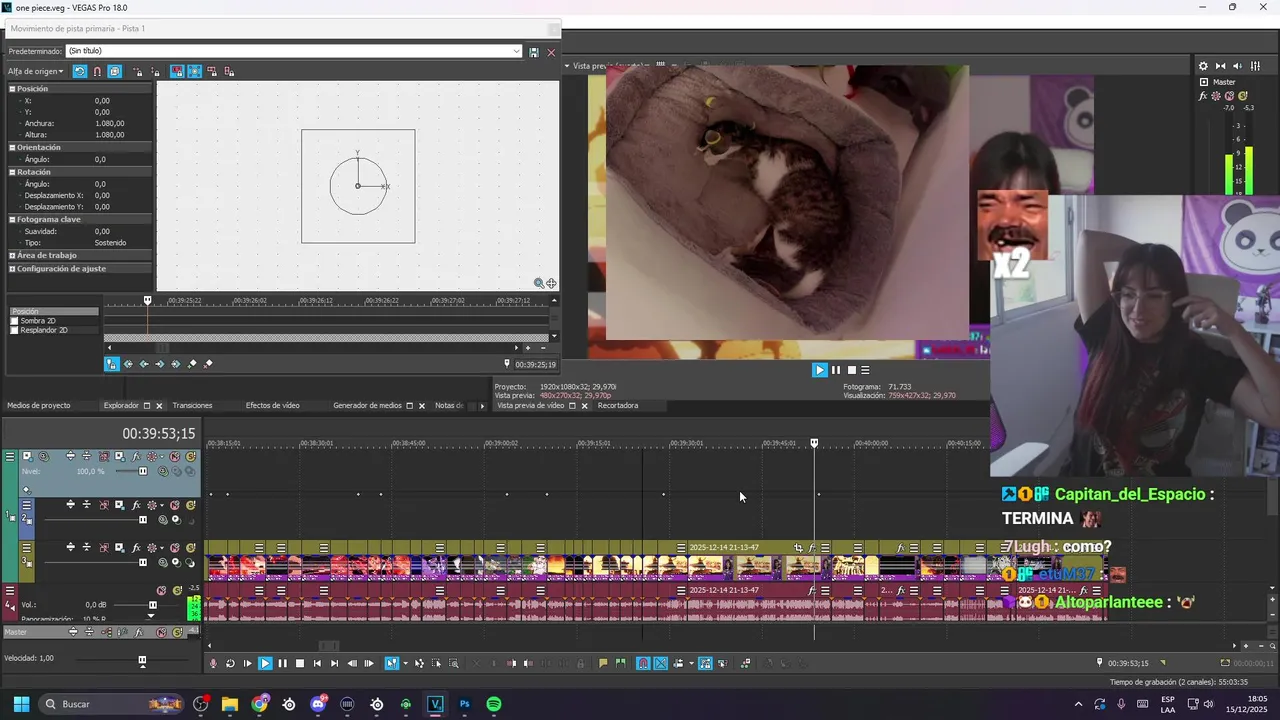Image resolution: width=1280 pixels, height=720 pixels.
Task: Collapse the Orientación section
Action: pos(13,147)
